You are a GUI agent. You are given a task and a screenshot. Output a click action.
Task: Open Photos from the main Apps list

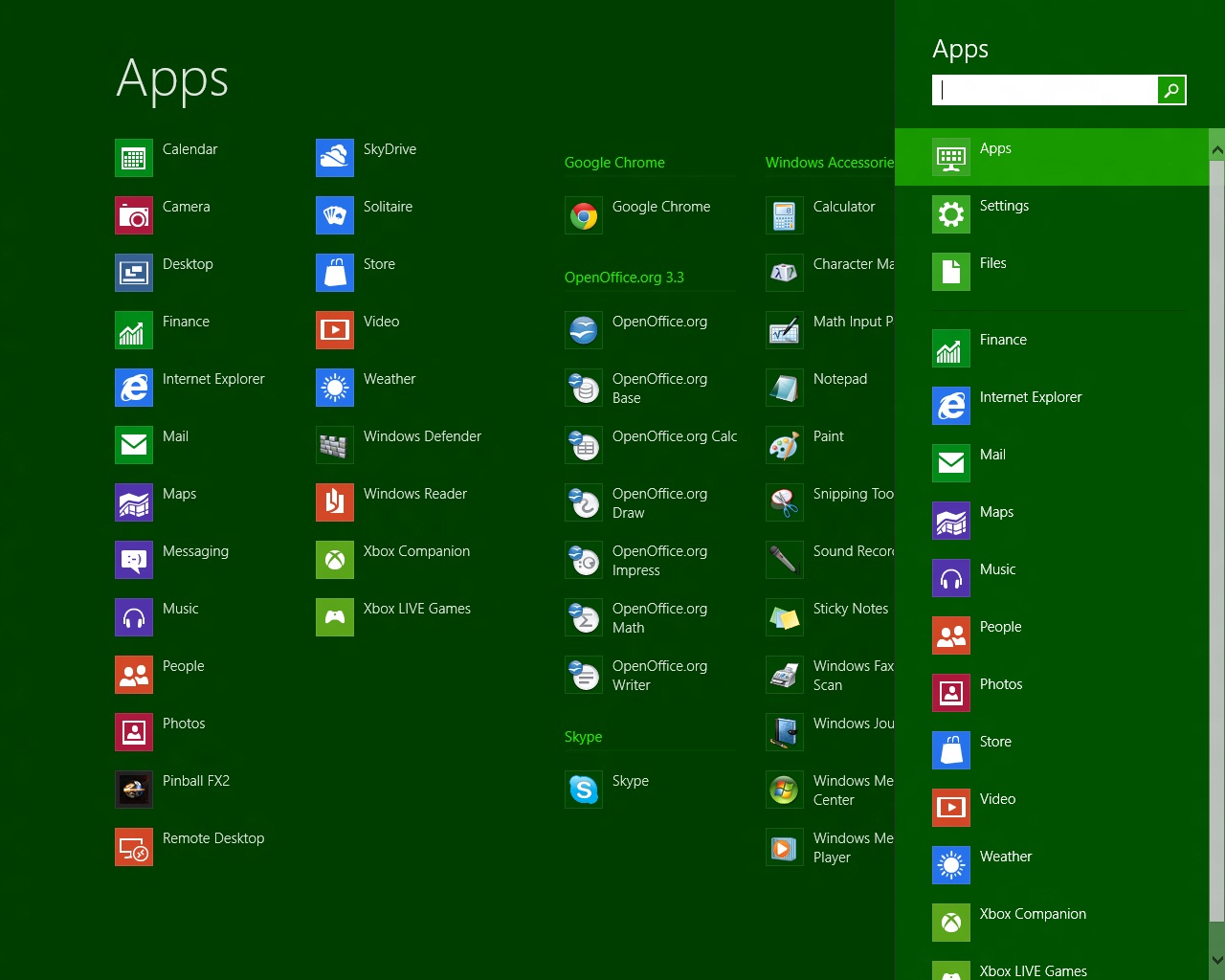pos(134,732)
